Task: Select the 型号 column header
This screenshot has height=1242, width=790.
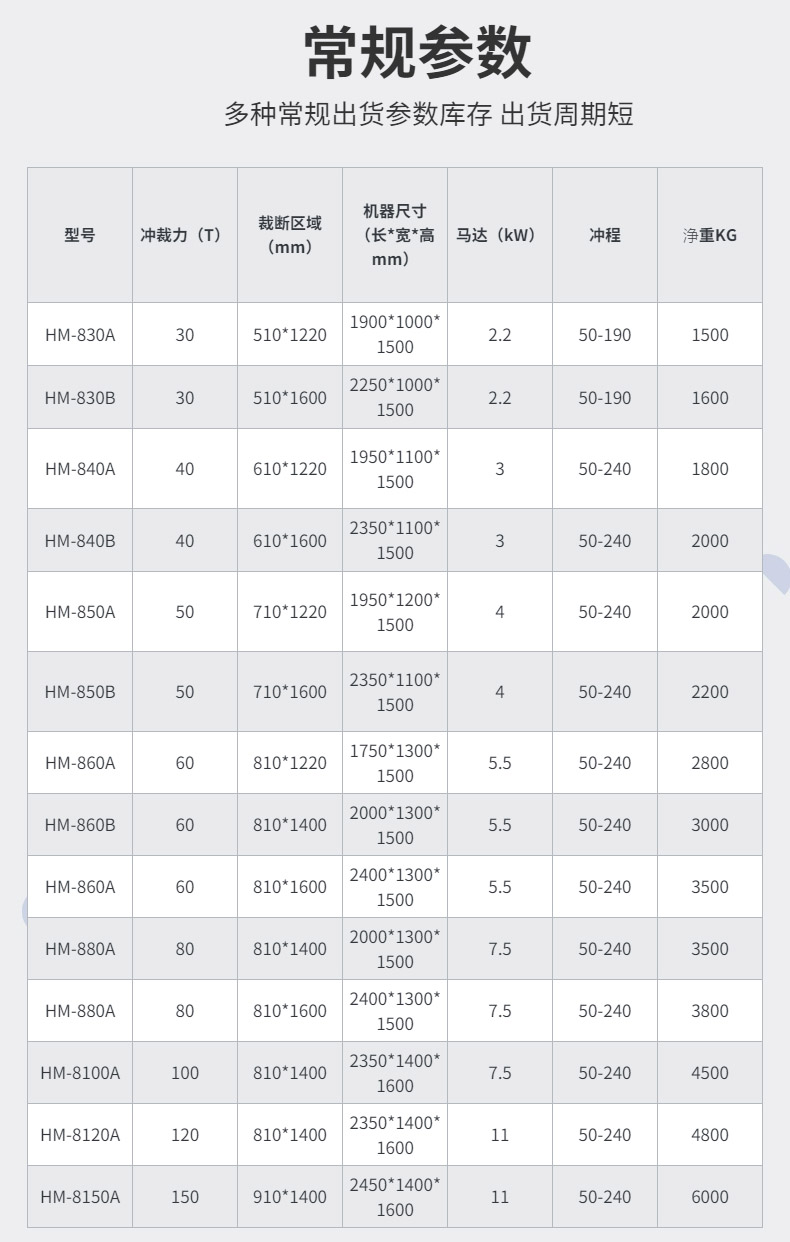Action: click(80, 235)
